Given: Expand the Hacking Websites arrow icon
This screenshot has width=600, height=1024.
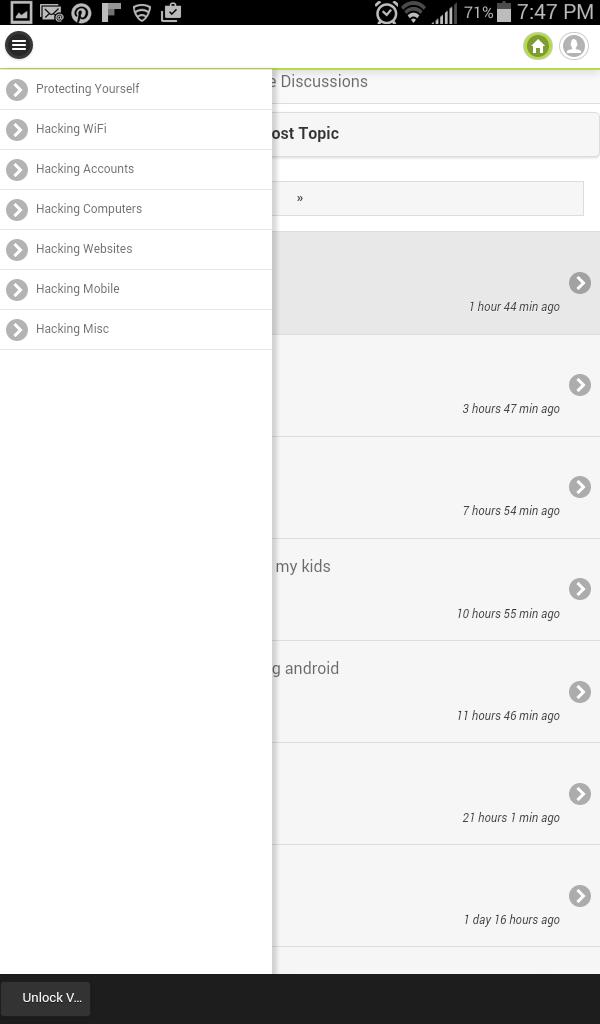Looking at the screenshot, I should point(17,249).
